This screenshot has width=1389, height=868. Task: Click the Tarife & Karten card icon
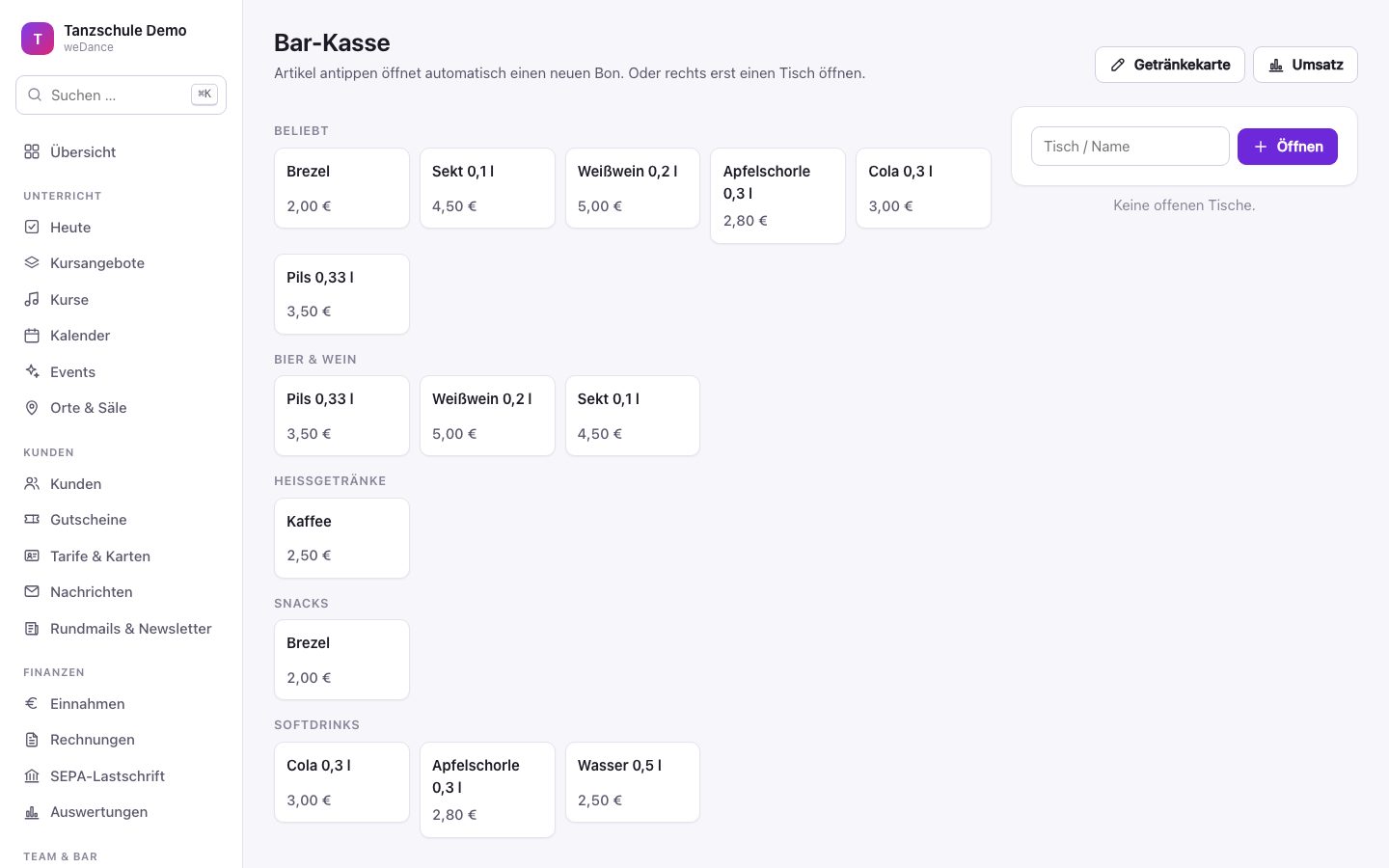point(32,556)
